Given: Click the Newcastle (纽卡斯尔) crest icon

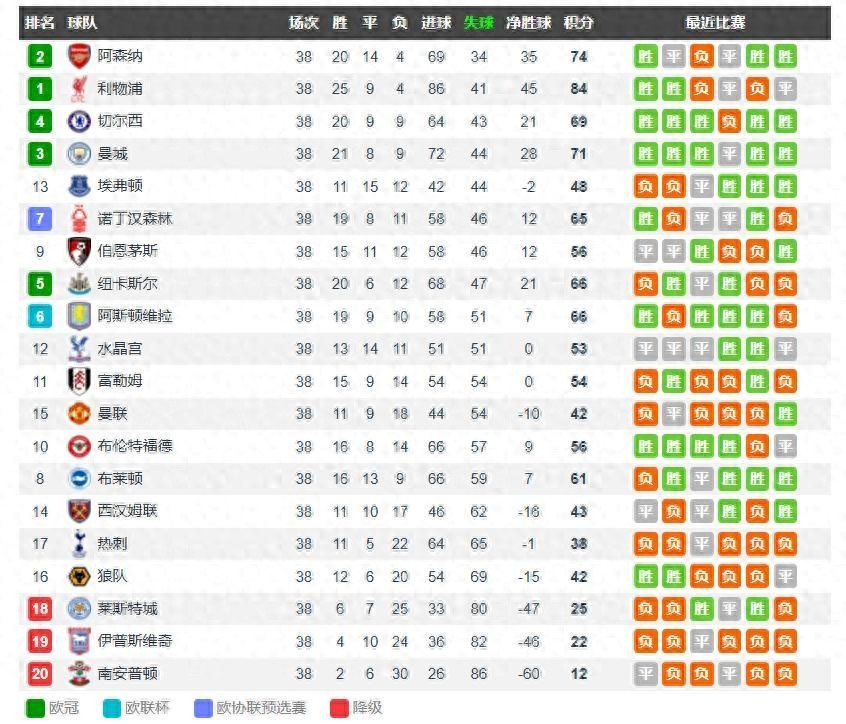Looking at the screenshot, I should tap(79, 284).
